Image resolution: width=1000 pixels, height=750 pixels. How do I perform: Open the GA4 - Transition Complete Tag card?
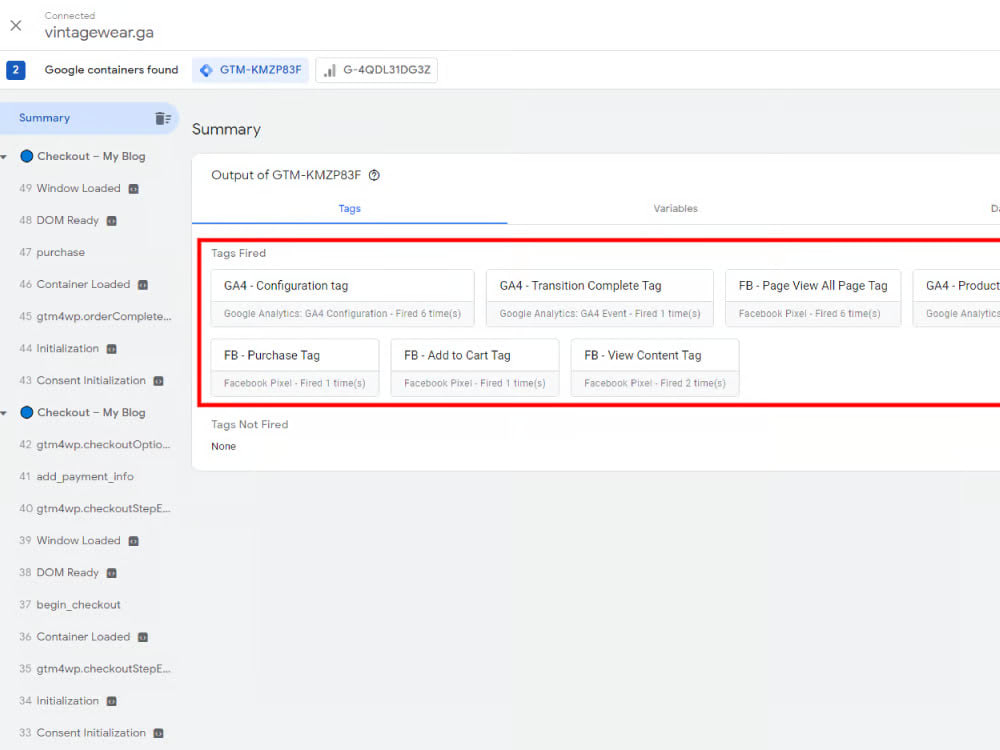(599, 298)
